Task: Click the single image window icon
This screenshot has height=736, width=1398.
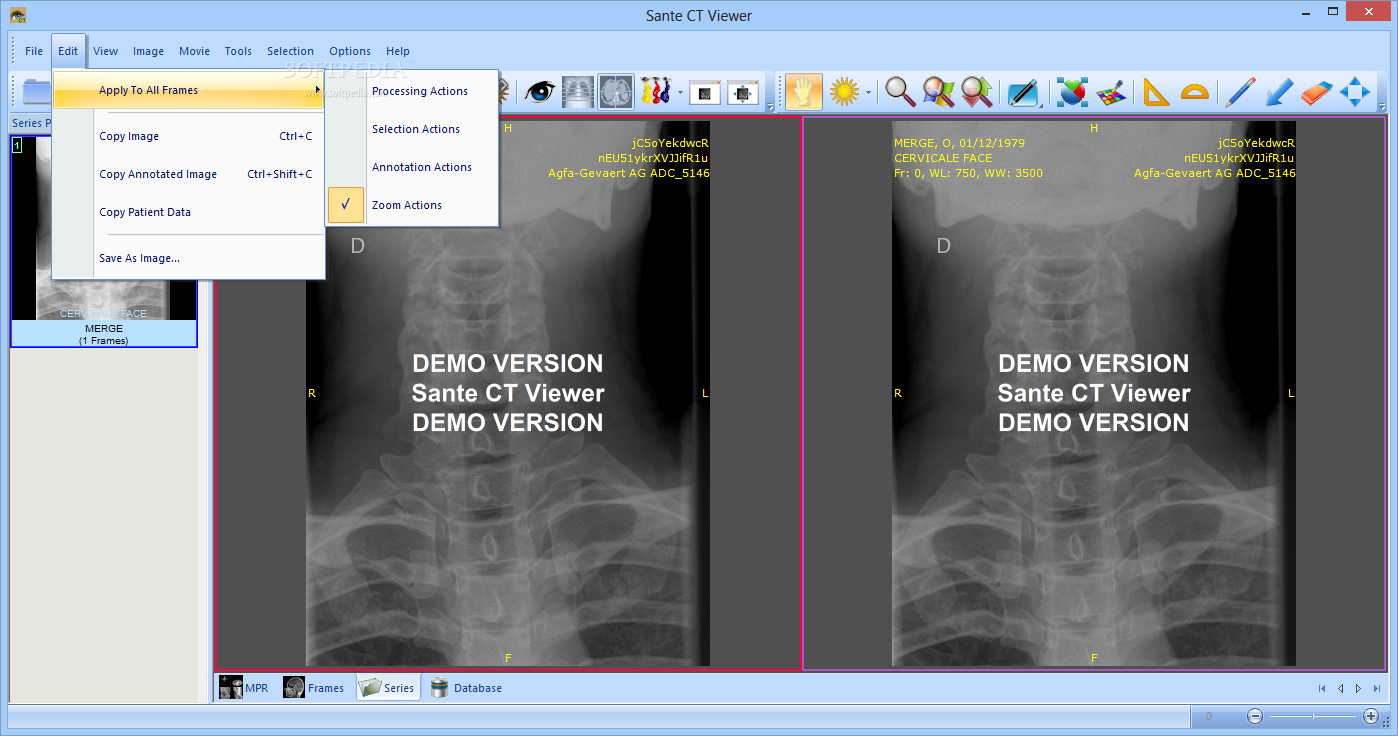Action: point(705,92)
